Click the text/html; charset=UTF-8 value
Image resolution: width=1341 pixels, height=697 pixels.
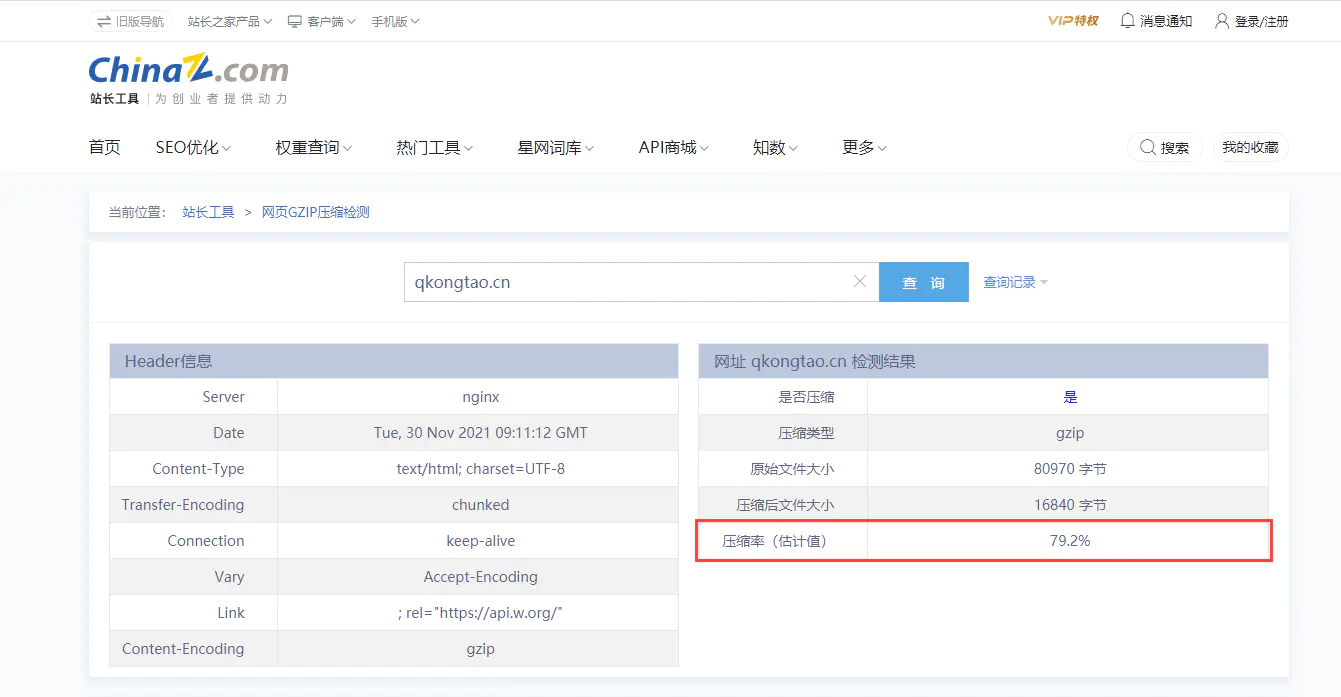(x=481, y=469)
